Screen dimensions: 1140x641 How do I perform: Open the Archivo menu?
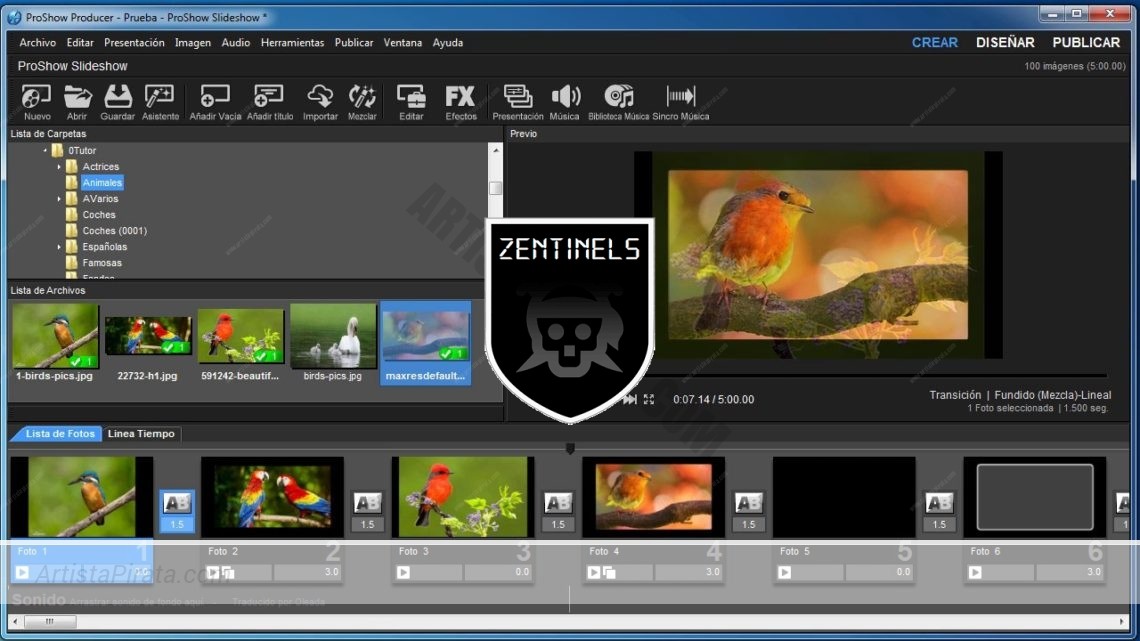coord(37,43)
